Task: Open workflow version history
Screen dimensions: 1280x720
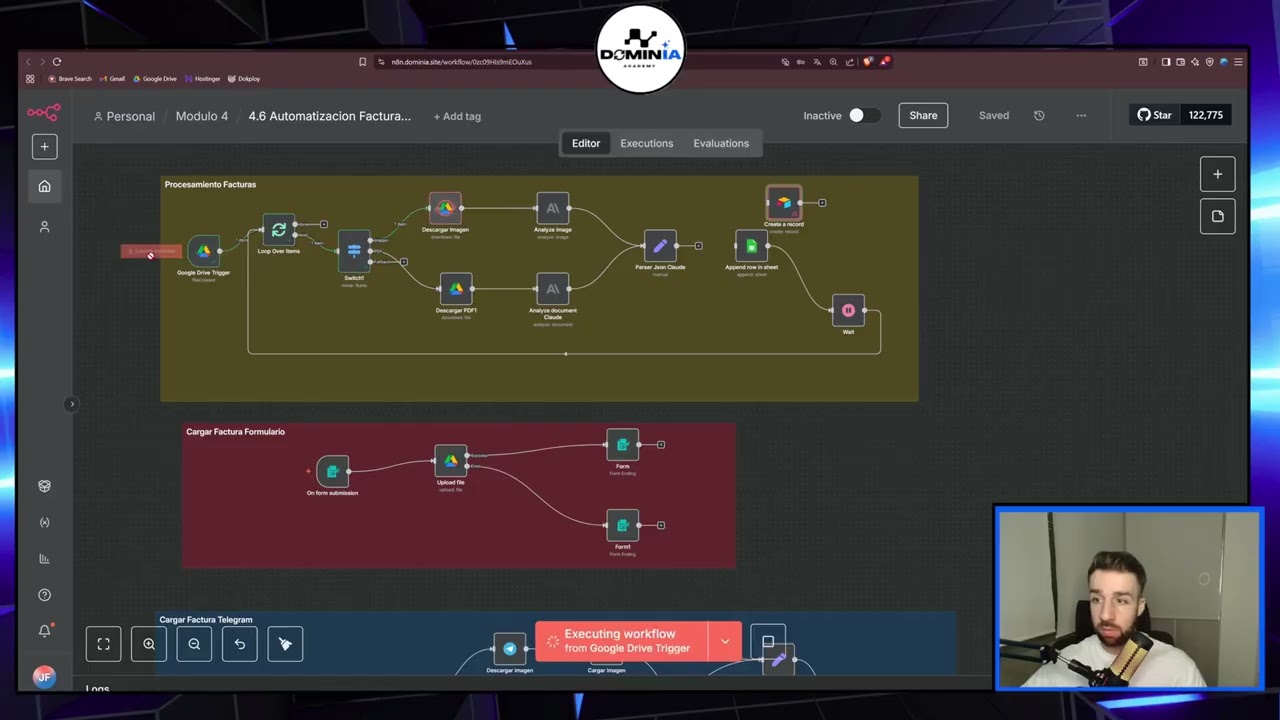Action: [1039, 115]
